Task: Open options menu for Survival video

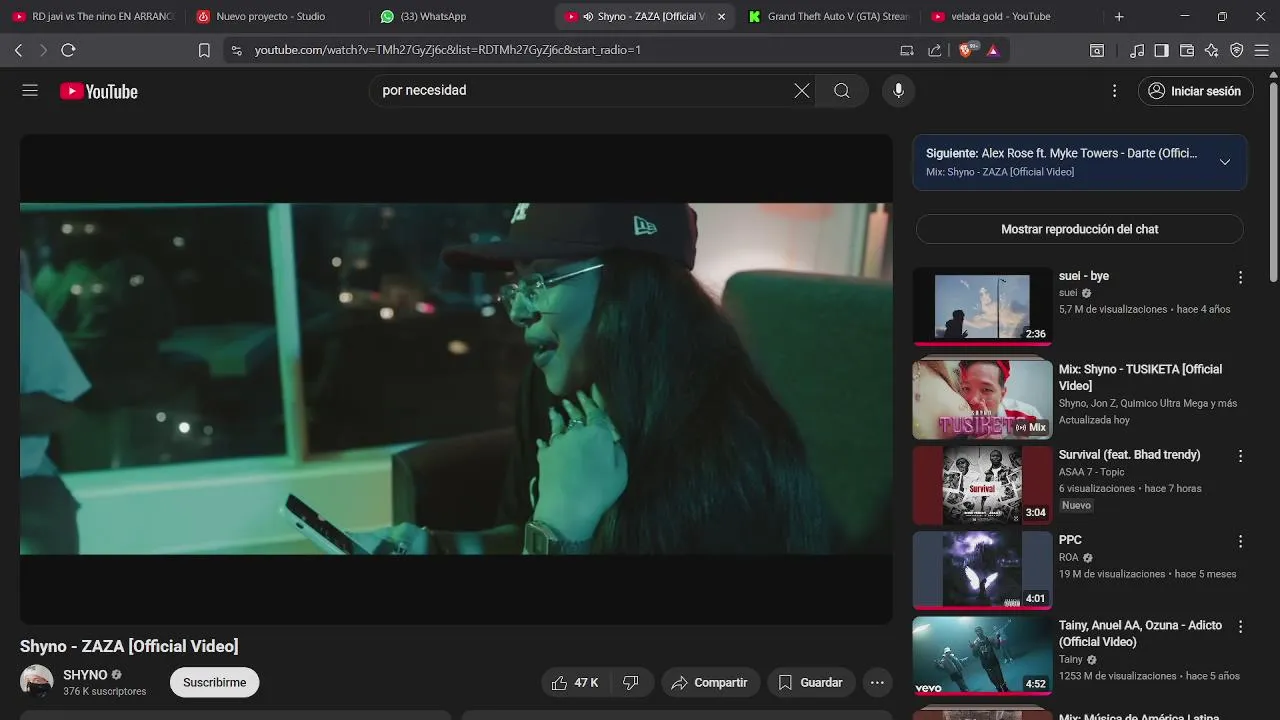Action: pyautogui.click(x=1240, y=456)
